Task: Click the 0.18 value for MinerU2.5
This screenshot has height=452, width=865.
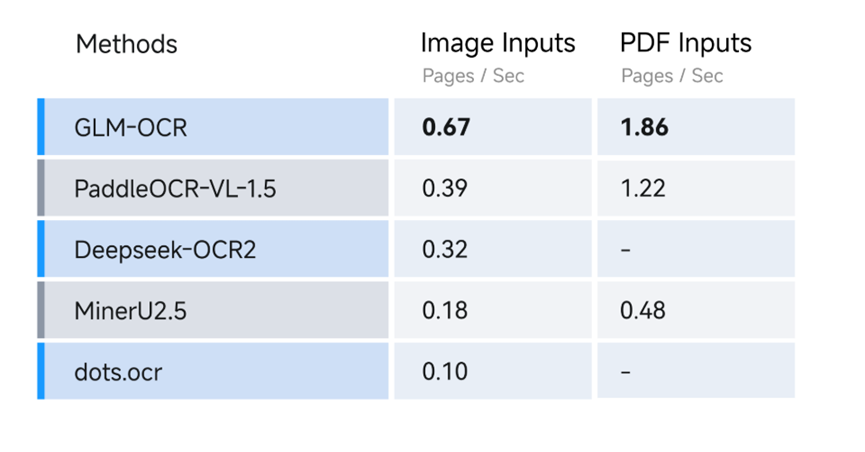Action: click(x=445, y=310)
